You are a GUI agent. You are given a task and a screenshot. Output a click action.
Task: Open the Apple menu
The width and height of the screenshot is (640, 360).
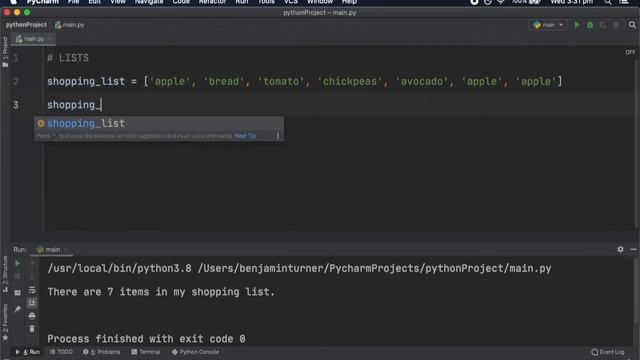pos(13,2)
